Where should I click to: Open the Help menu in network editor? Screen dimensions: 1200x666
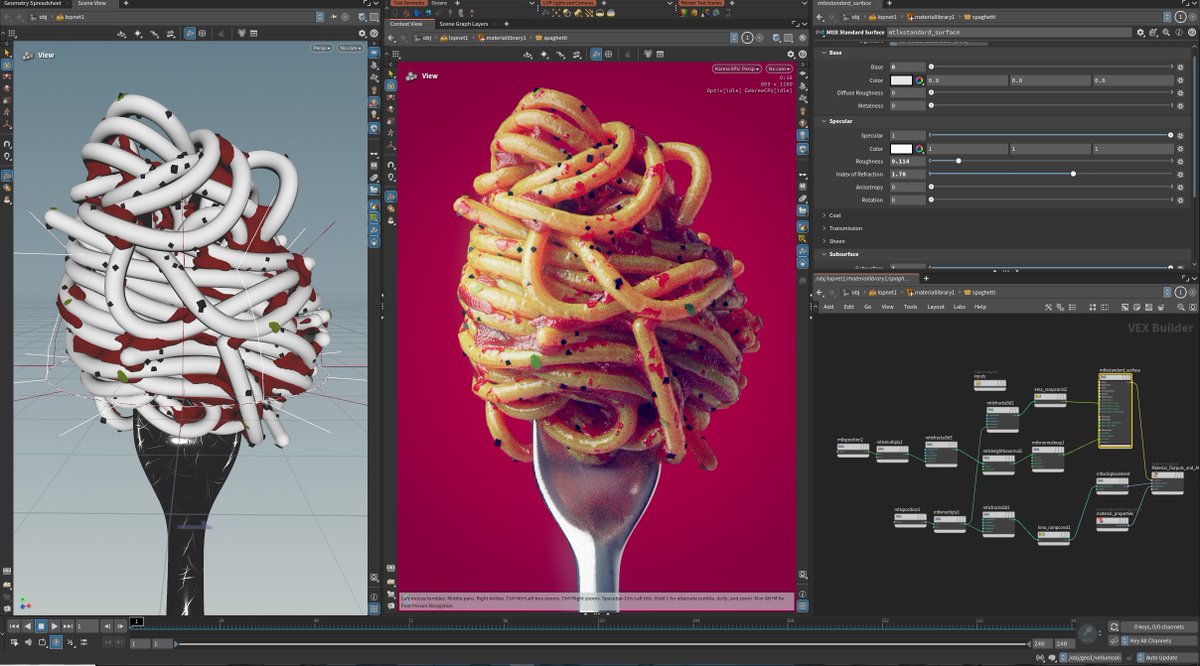(x=980, y=307)
